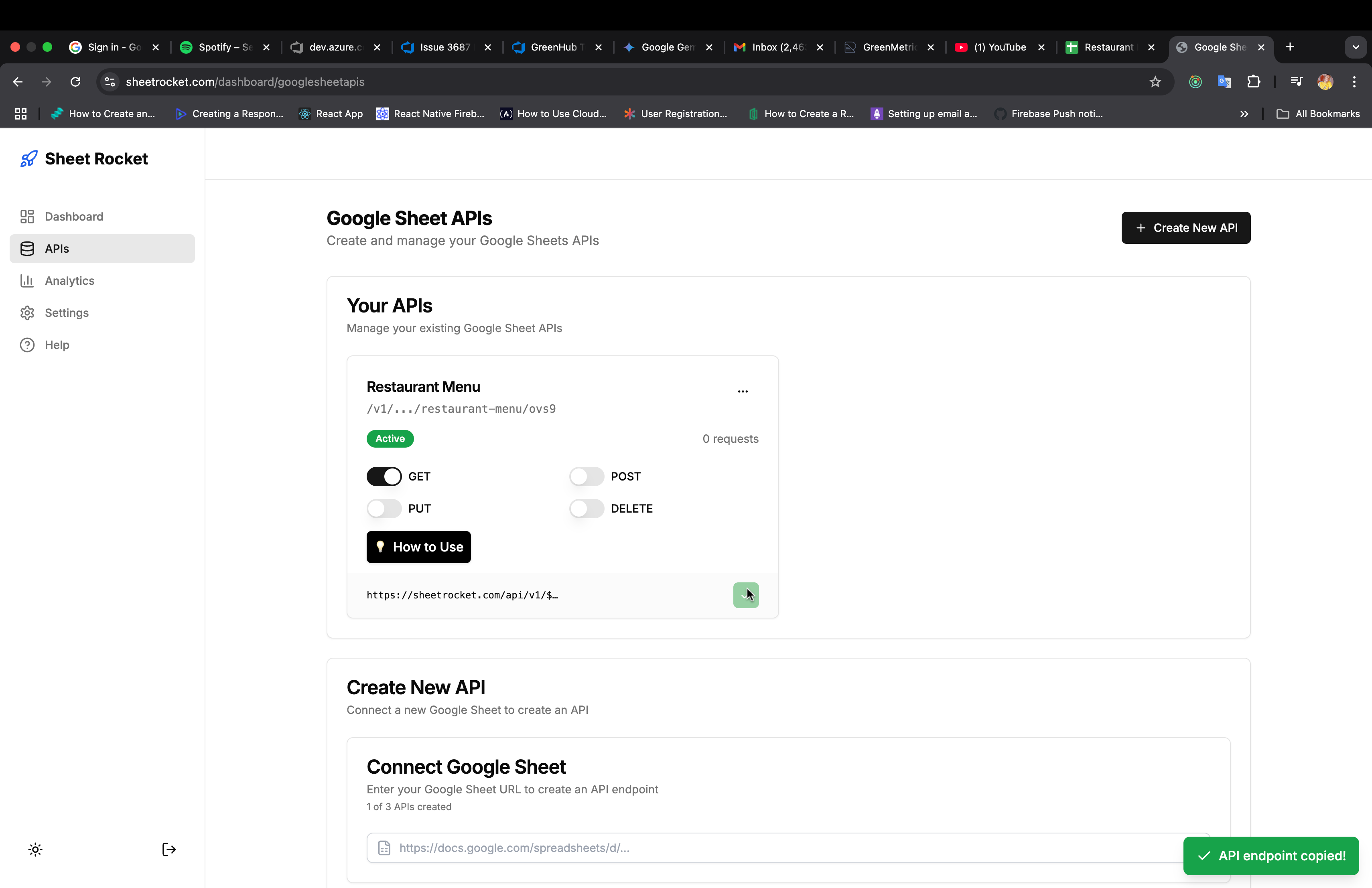Click the https://sheetrocket.com/api/v1/$… endpoint text
Screen dimensions: 1372x888
[462, 595]
